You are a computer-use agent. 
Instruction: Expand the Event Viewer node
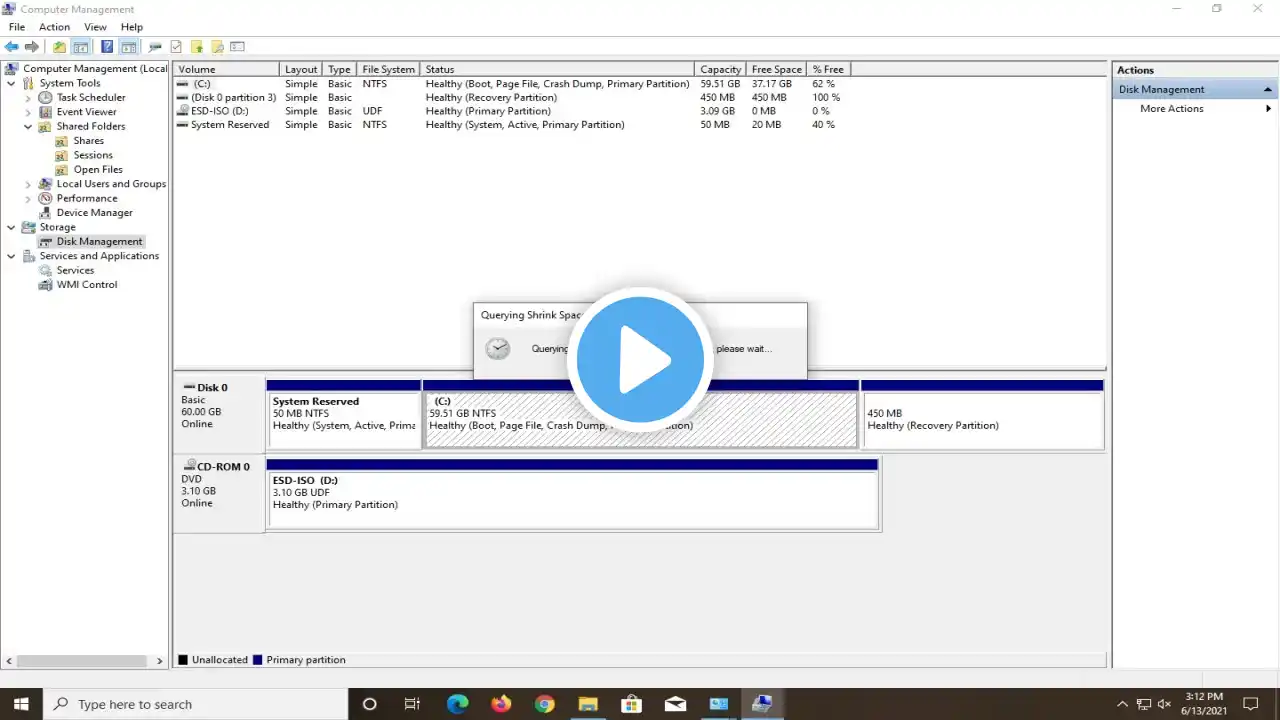coord(28,112)
